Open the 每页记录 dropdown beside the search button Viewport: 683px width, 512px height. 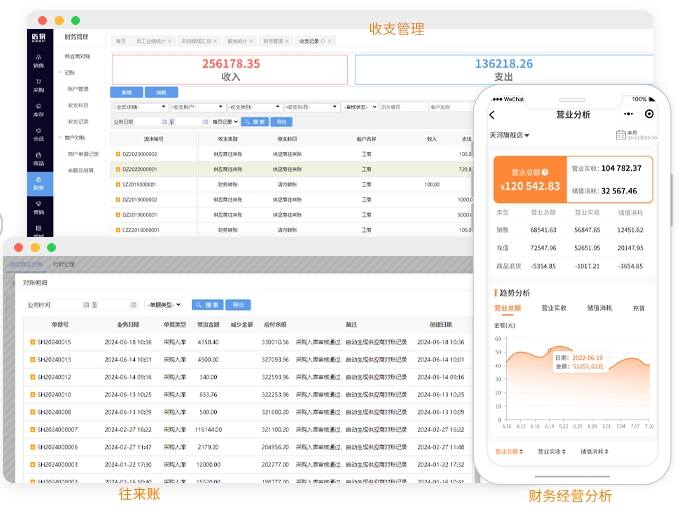pyautogui.click(x=225, y=122)
